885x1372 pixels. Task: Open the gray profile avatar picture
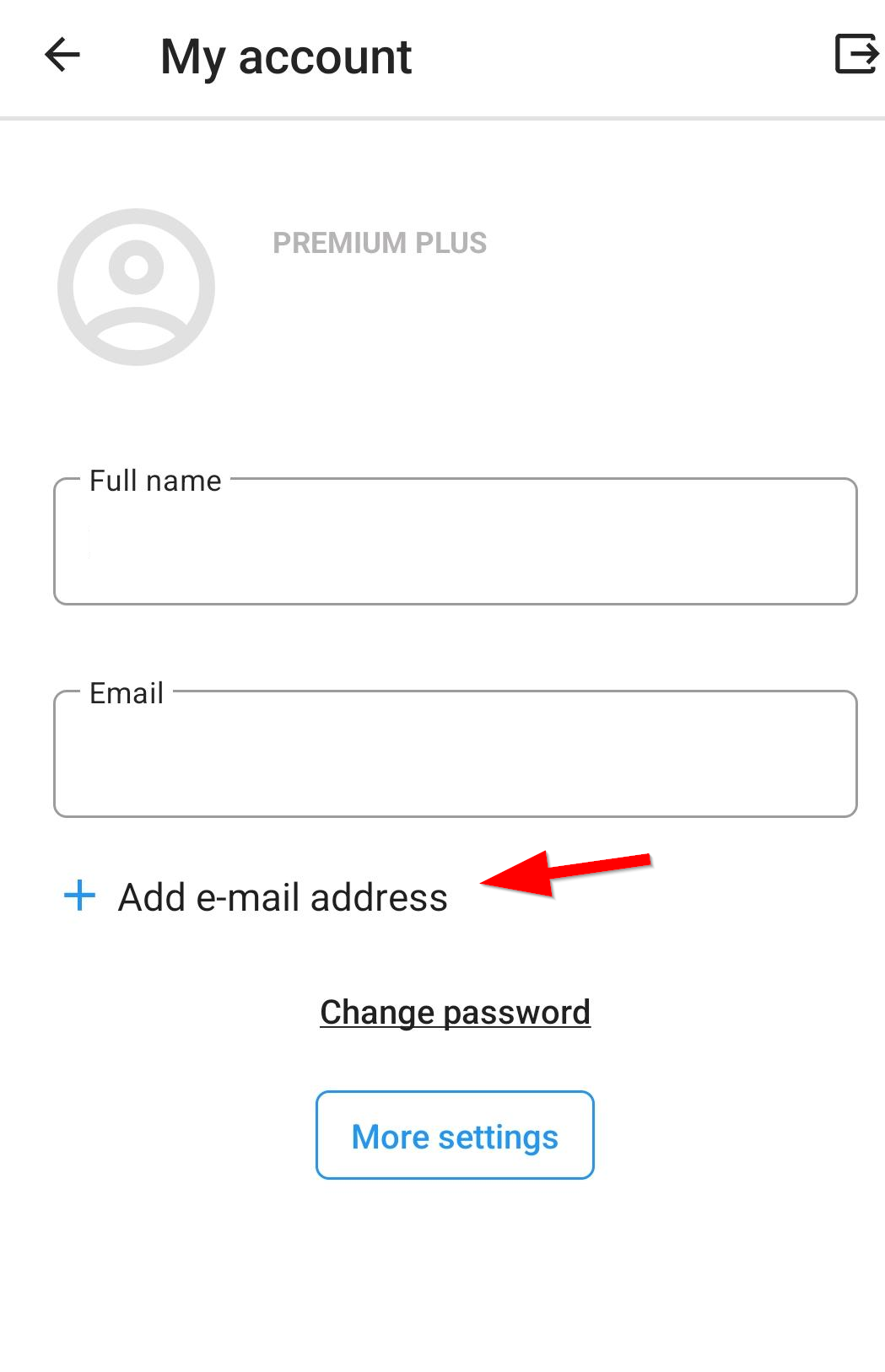[x=137, y=288]
